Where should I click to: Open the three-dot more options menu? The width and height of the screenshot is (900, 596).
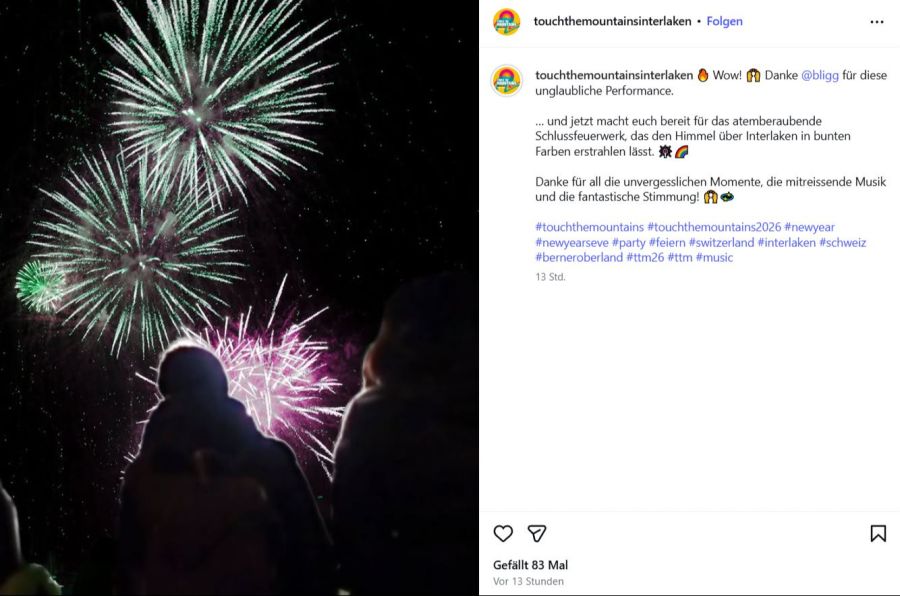point(876,22)
